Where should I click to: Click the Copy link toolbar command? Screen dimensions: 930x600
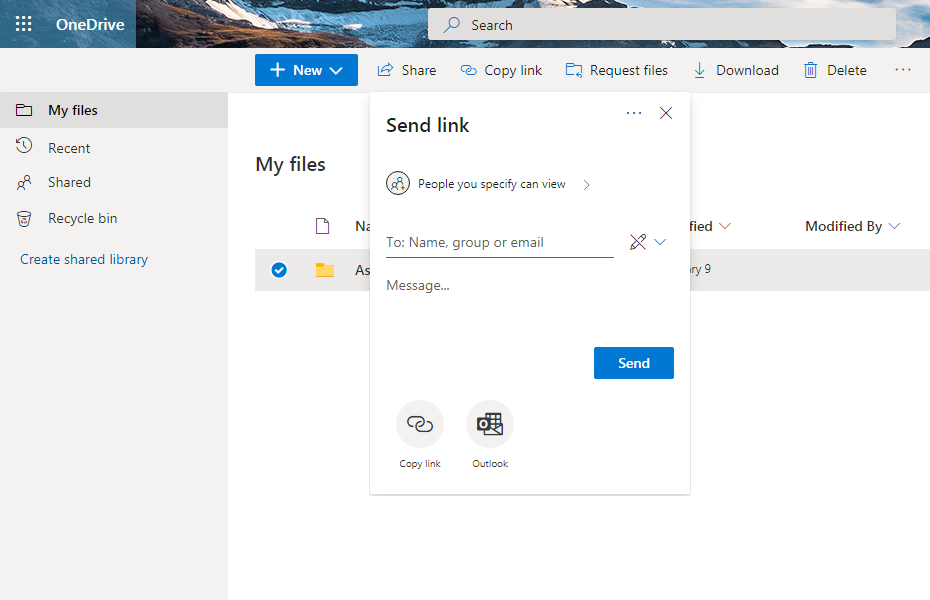[x=501, y=70]
